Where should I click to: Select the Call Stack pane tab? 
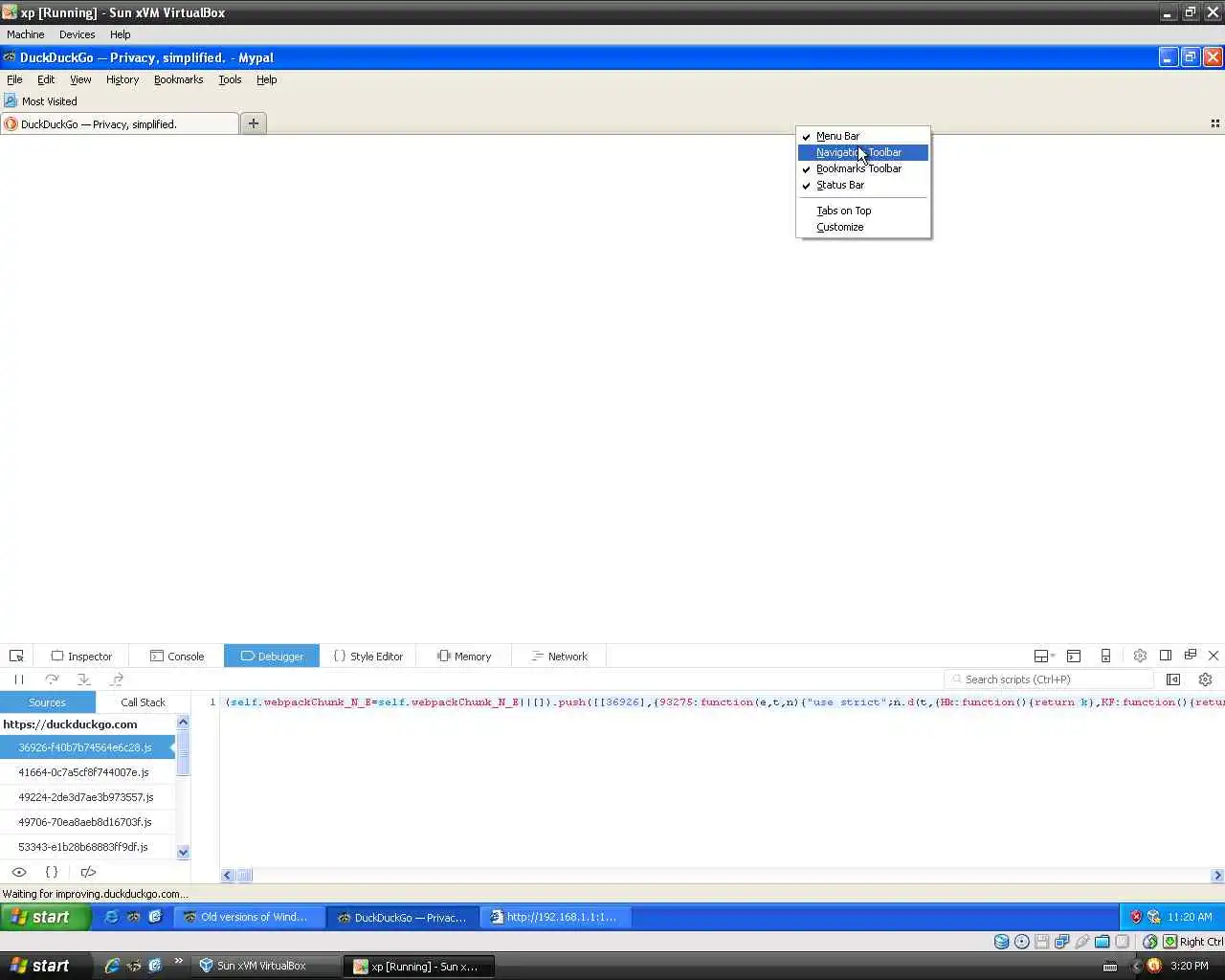[x=144, y=702]
